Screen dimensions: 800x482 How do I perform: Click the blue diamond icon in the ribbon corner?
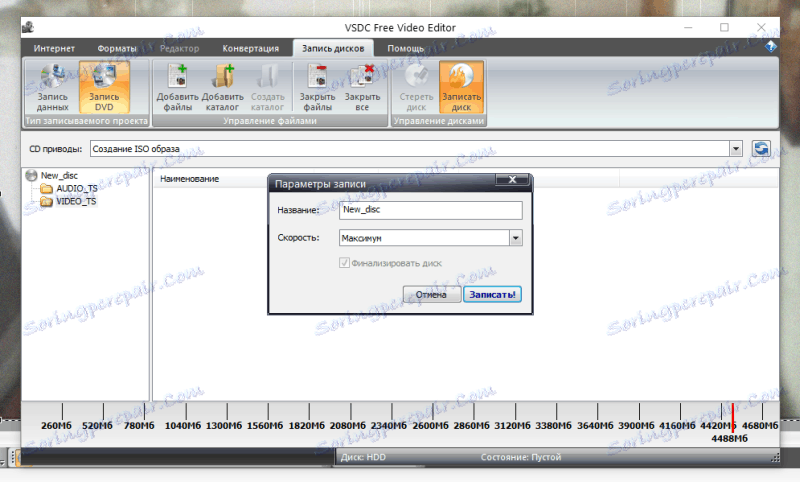click(x=770, y=47)
